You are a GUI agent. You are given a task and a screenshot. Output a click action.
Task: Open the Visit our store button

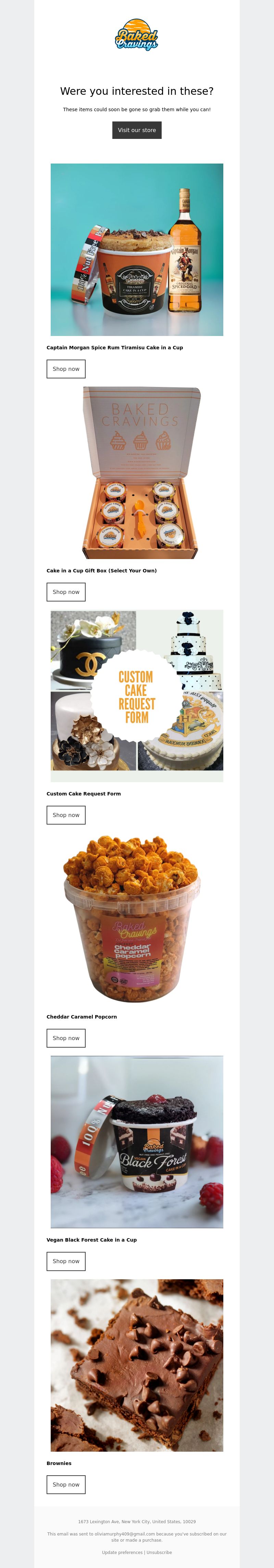click(x=137, y=130)
